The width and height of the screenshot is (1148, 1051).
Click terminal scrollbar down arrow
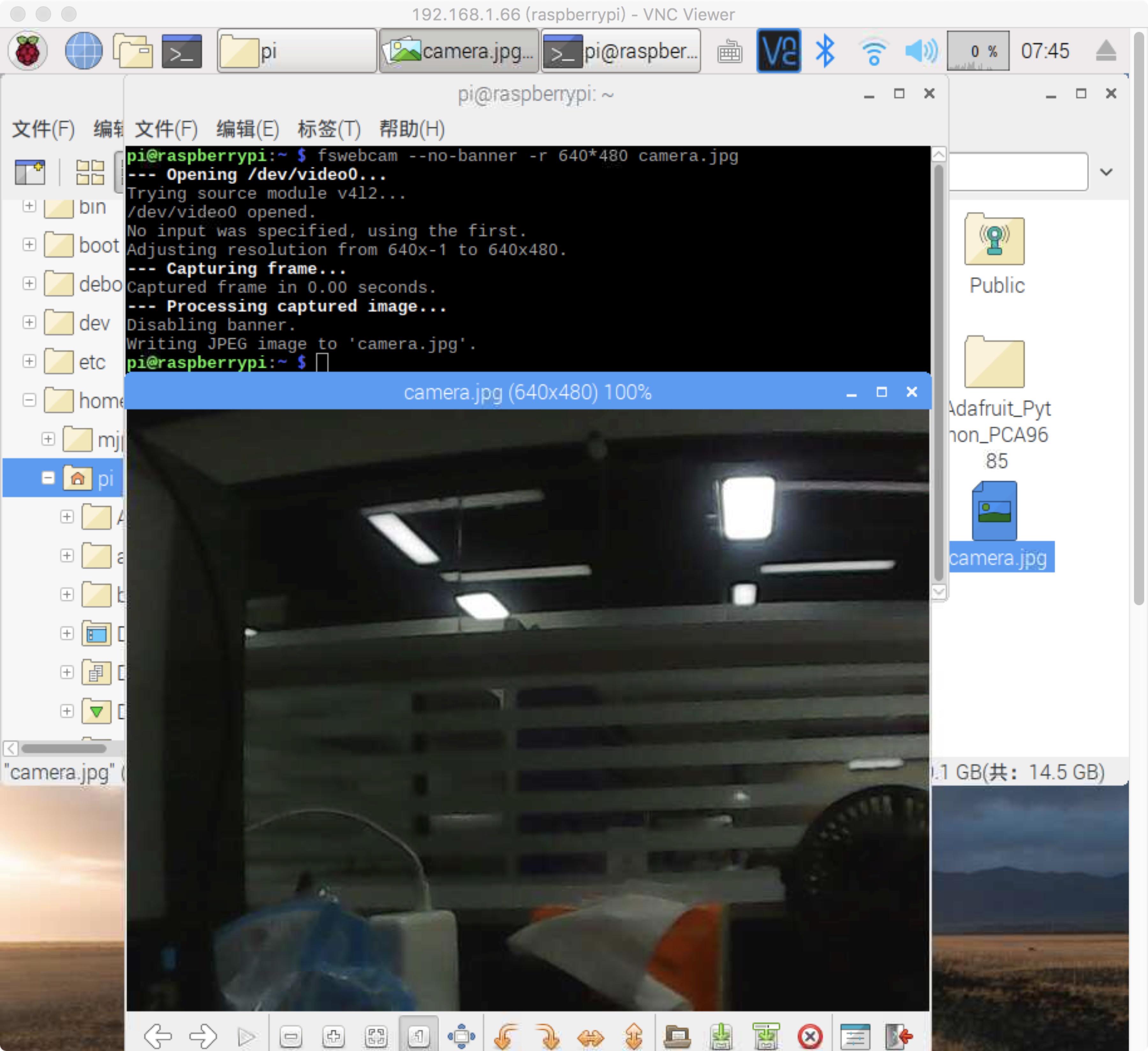938,592
